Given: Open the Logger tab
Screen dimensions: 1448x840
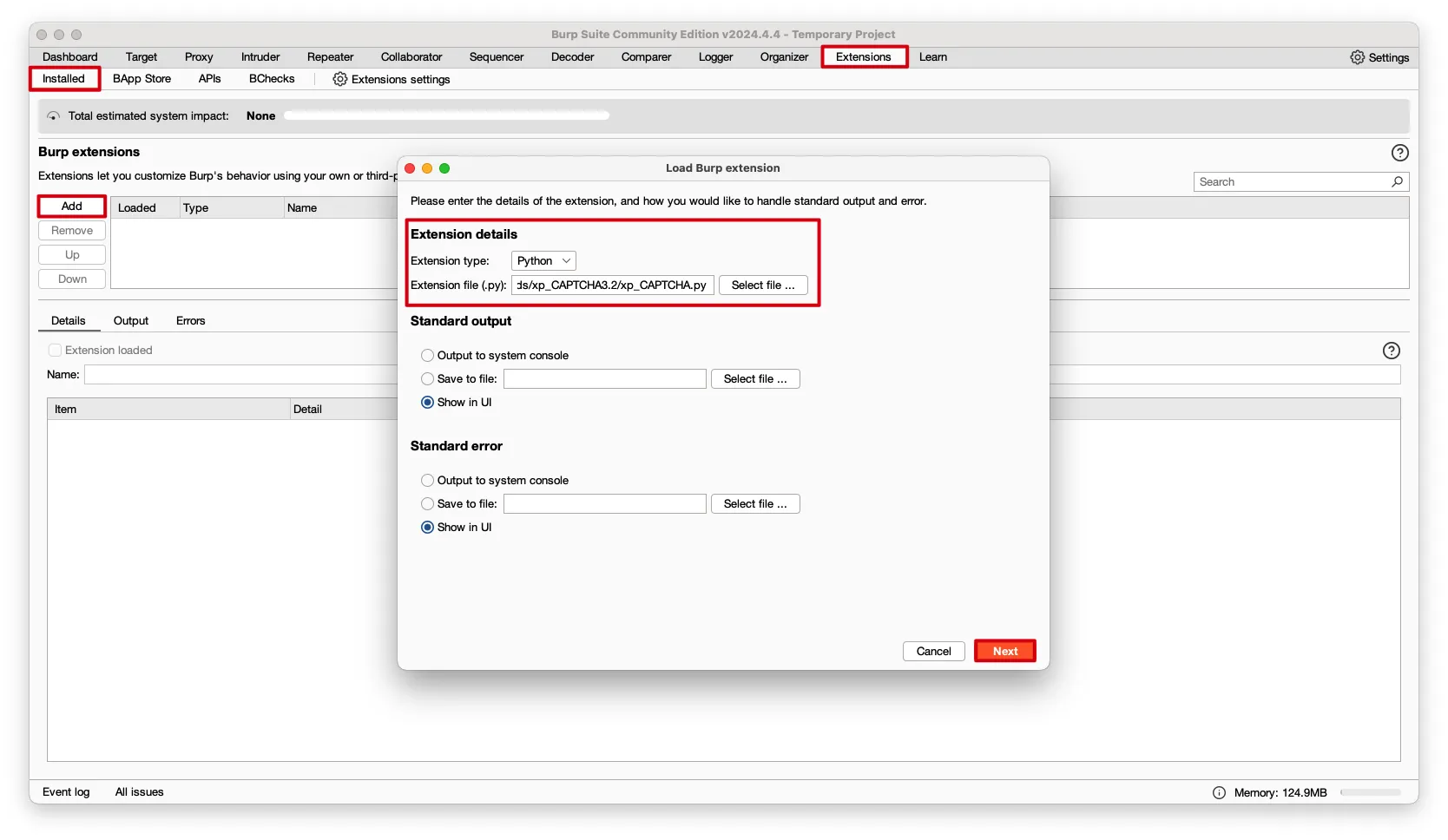Looking at the screenshot, I should (716, 57).
